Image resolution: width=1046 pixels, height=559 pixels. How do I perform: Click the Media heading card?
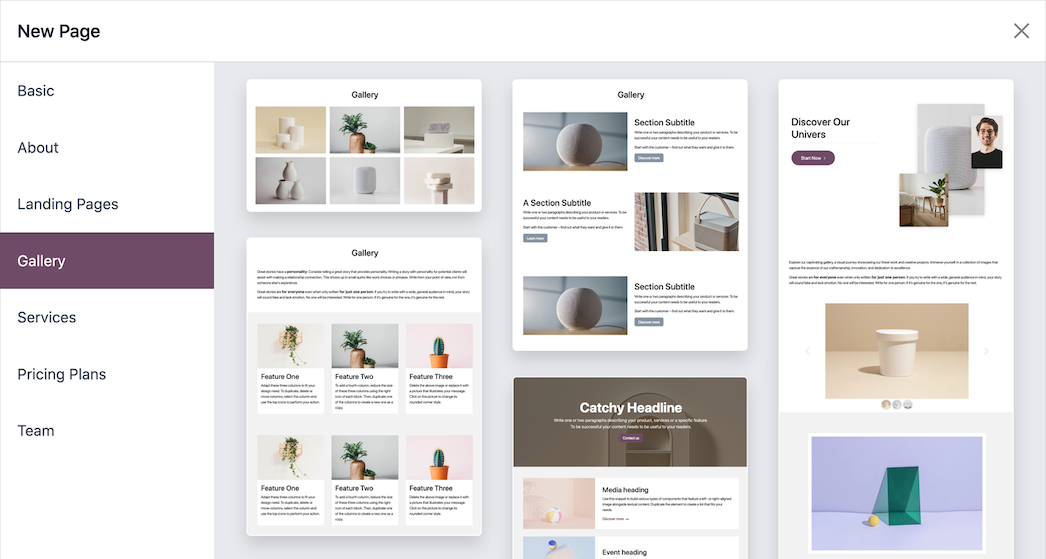[630, 504]
